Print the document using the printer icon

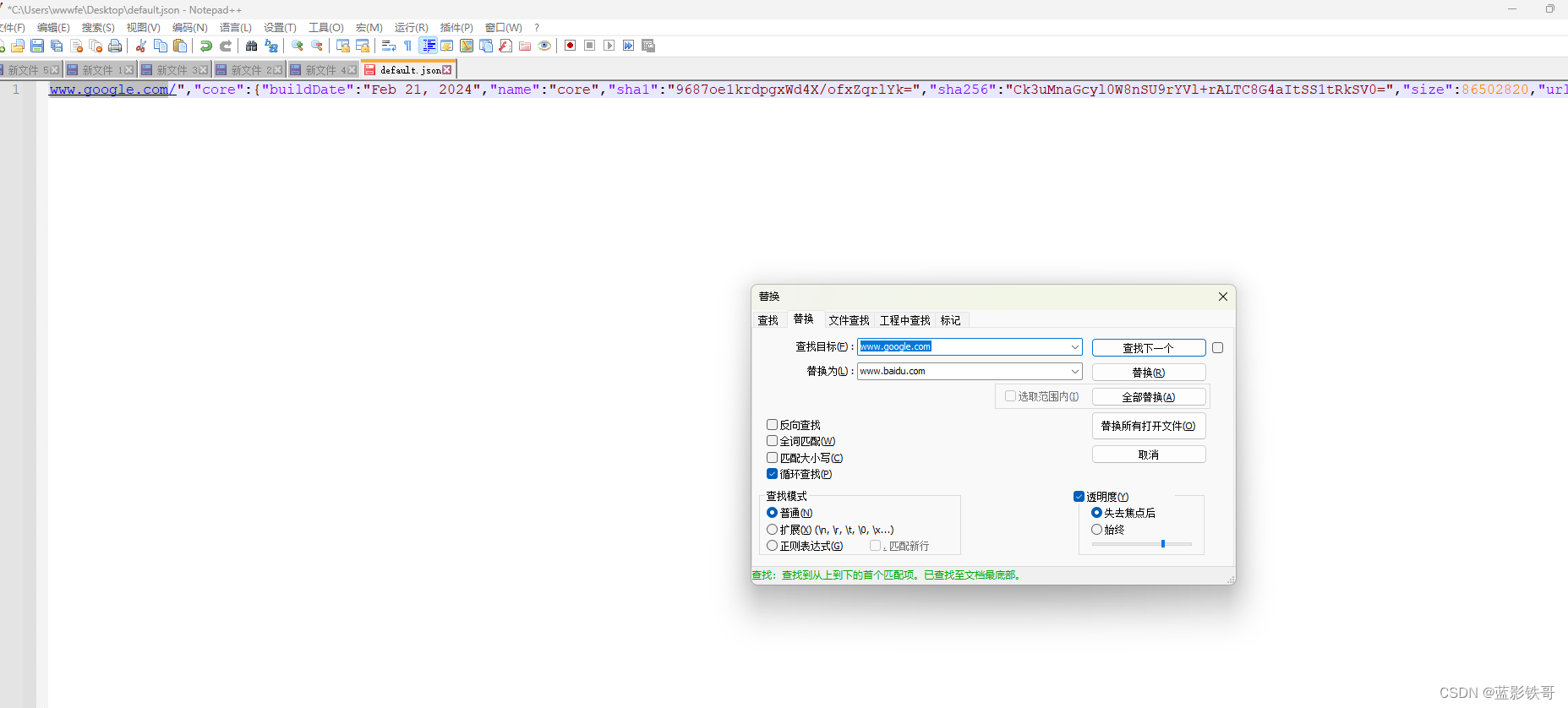[x=115, y=46]
